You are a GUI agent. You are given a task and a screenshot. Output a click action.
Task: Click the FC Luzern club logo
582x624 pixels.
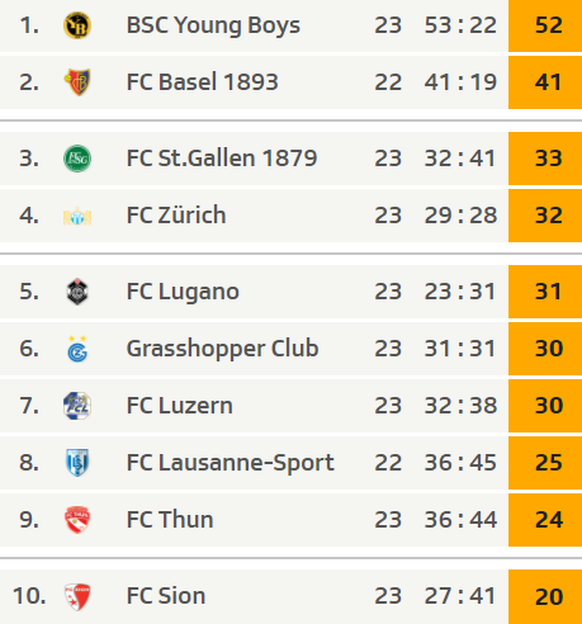tap(77, 406)
